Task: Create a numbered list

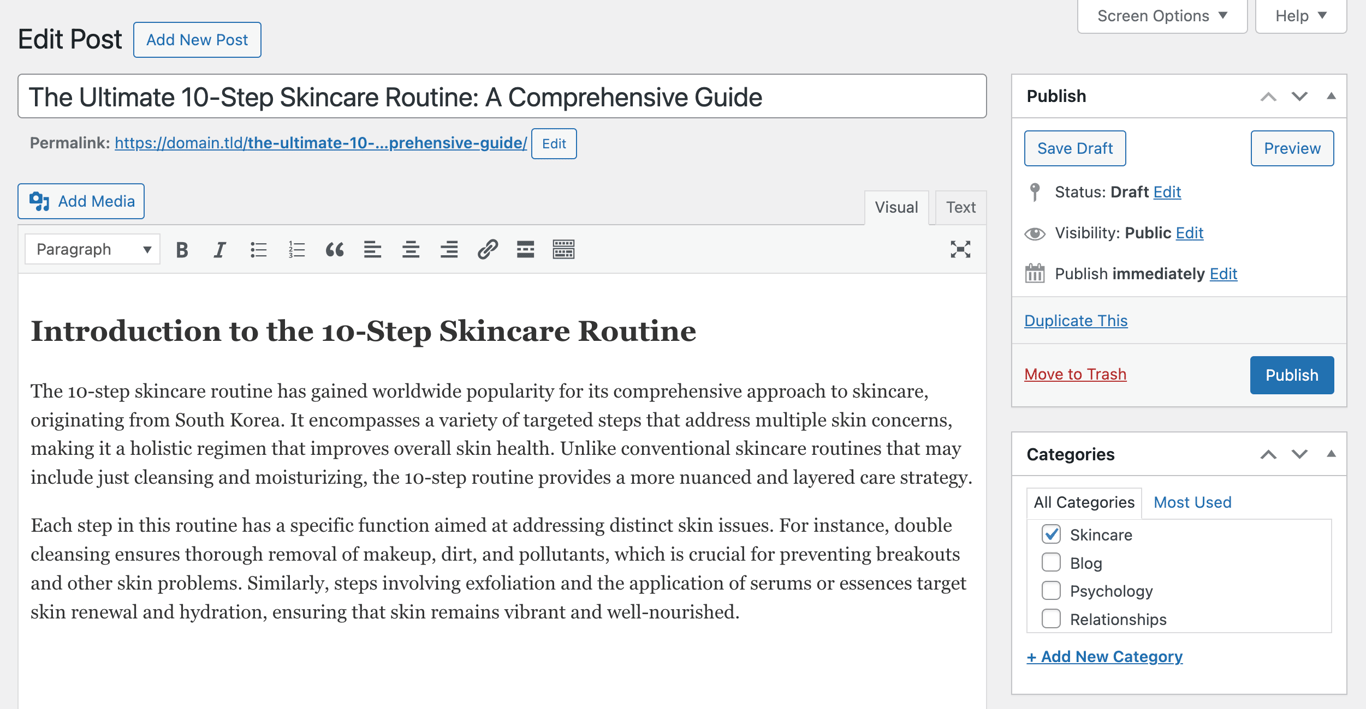Action: [x=296, y=249]
